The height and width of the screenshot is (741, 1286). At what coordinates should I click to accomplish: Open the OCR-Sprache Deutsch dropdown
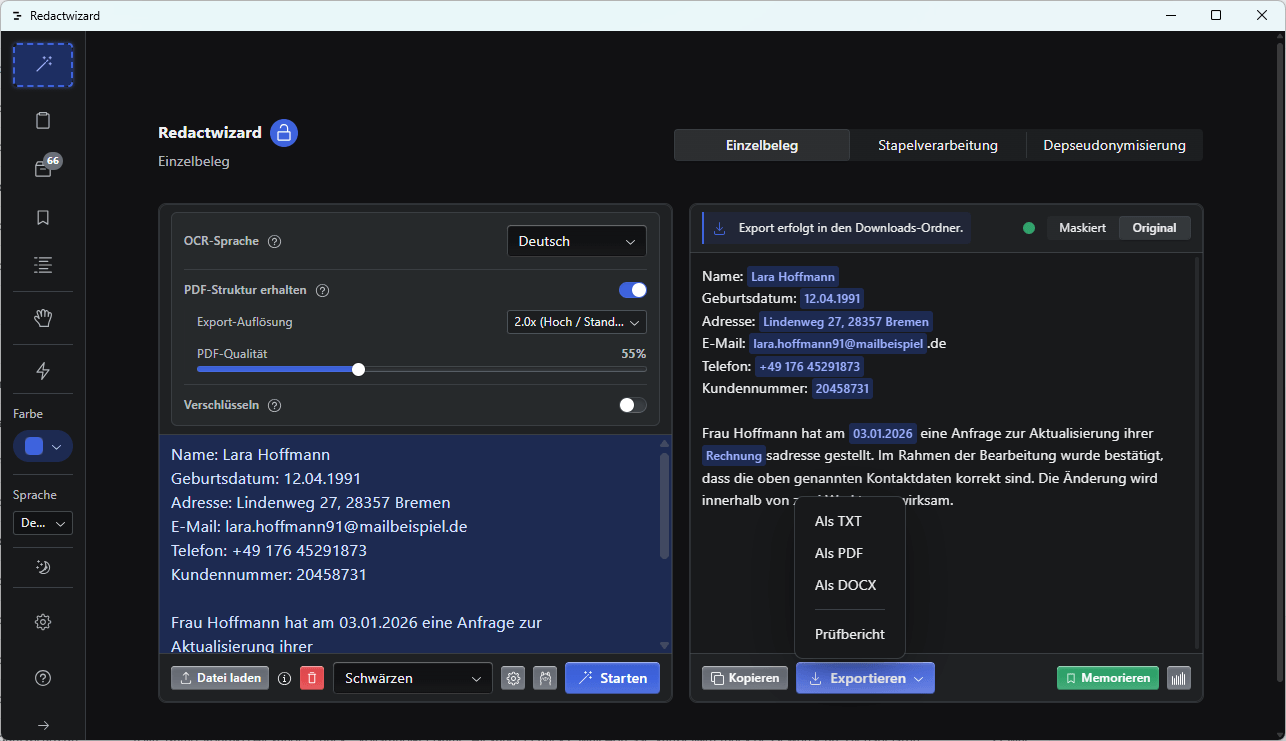pyautogui.click(x=577, y=241)
